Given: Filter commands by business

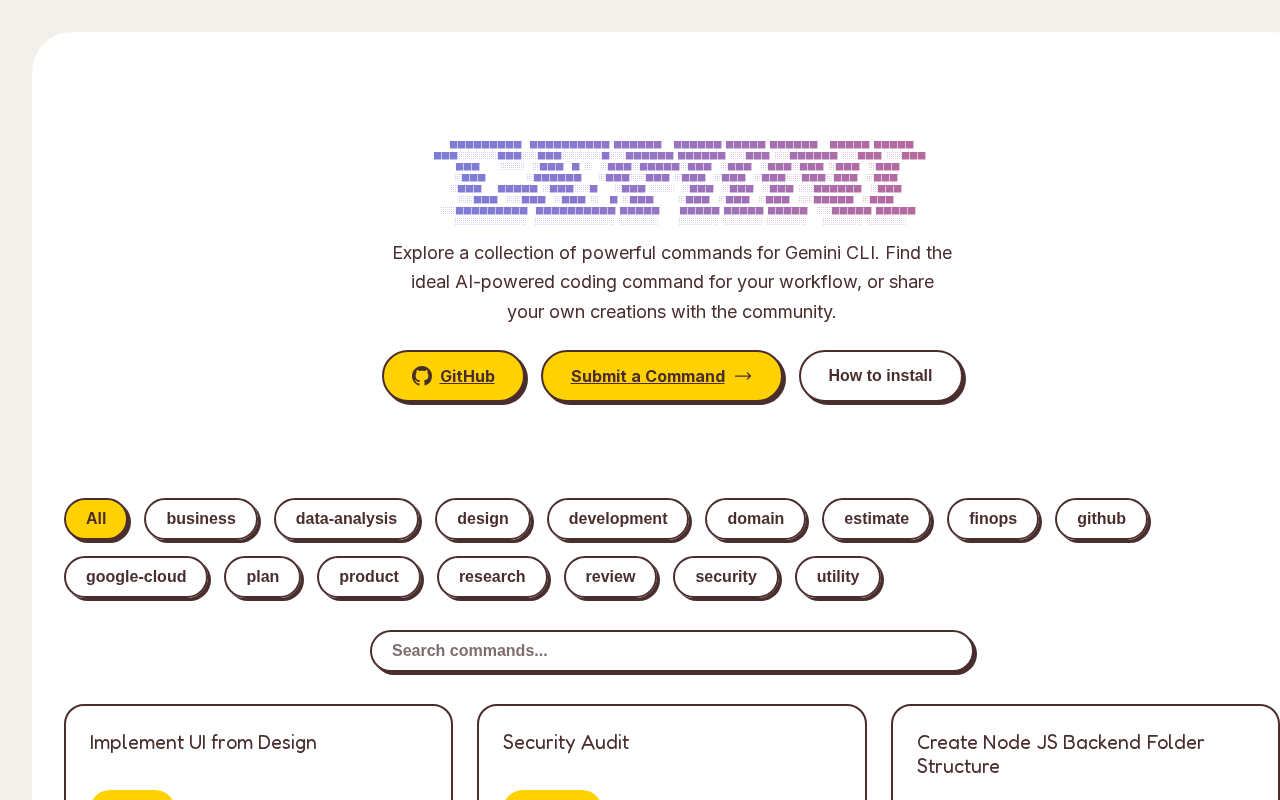Looking at the screenshot, I should coord(201,519).
